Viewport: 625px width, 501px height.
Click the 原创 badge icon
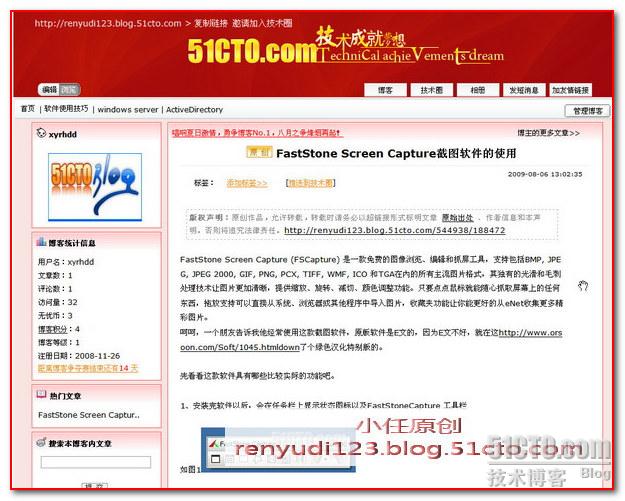click(x=259, y=152)
